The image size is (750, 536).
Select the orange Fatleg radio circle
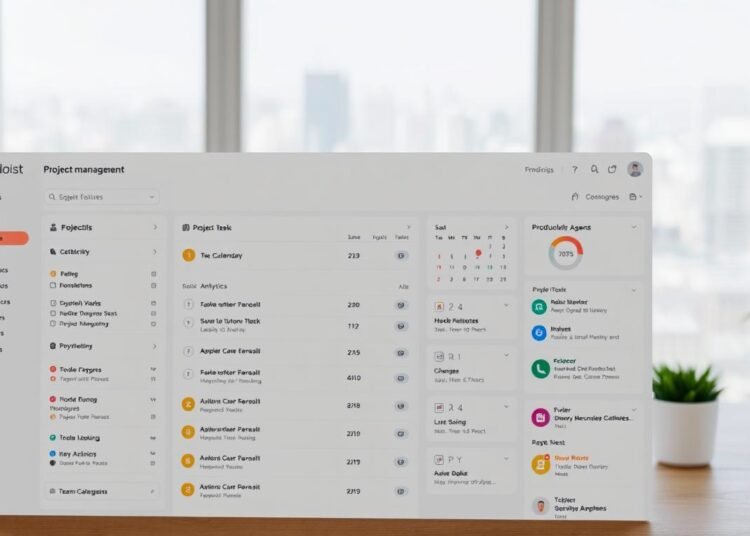pyautogui.click(x=53, y=274)
